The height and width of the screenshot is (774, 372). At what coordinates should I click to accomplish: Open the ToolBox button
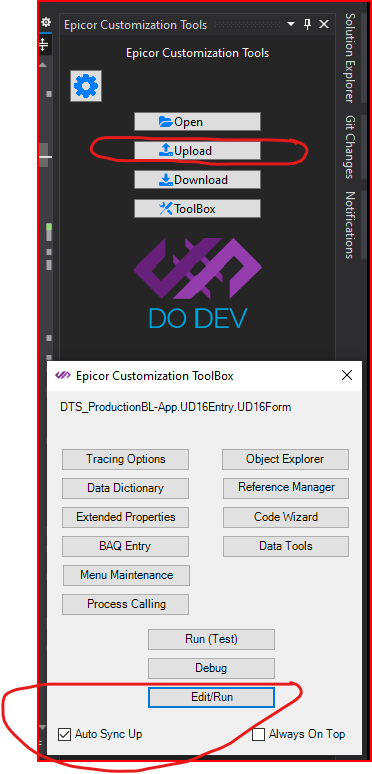(x=197, y=209)
